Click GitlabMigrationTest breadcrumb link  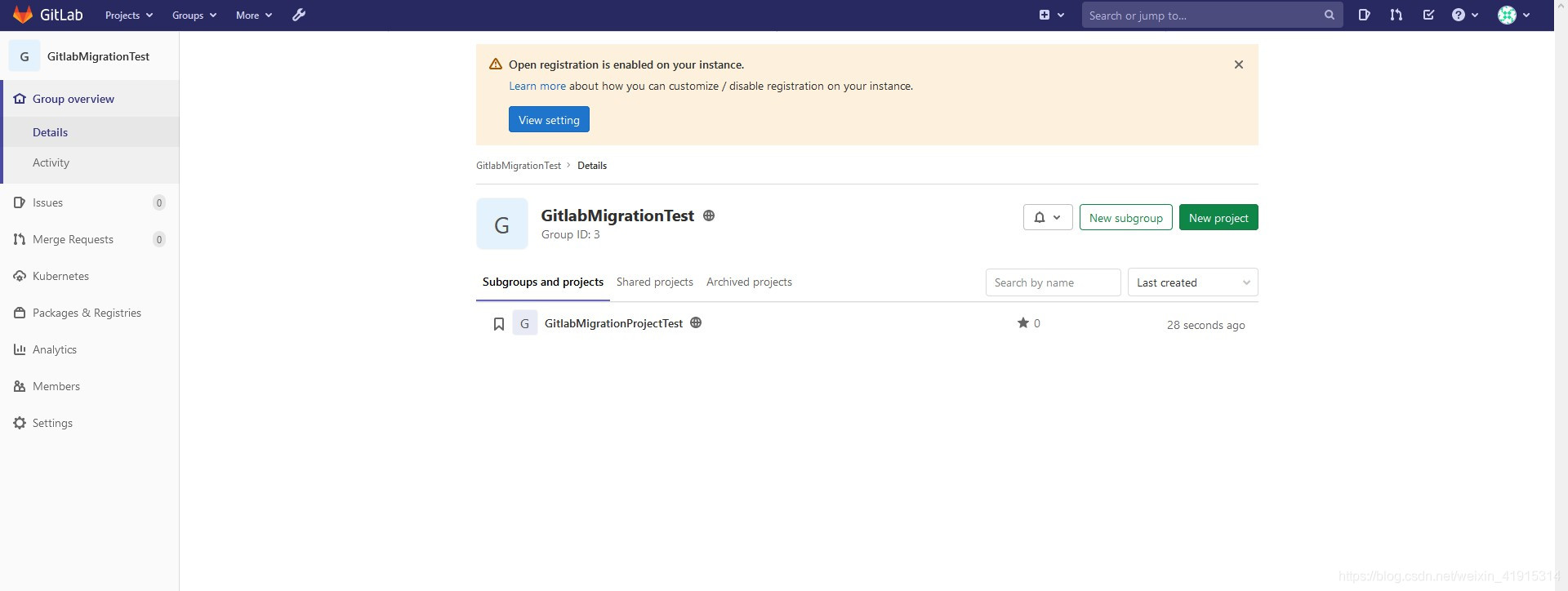tap(519, 165)
